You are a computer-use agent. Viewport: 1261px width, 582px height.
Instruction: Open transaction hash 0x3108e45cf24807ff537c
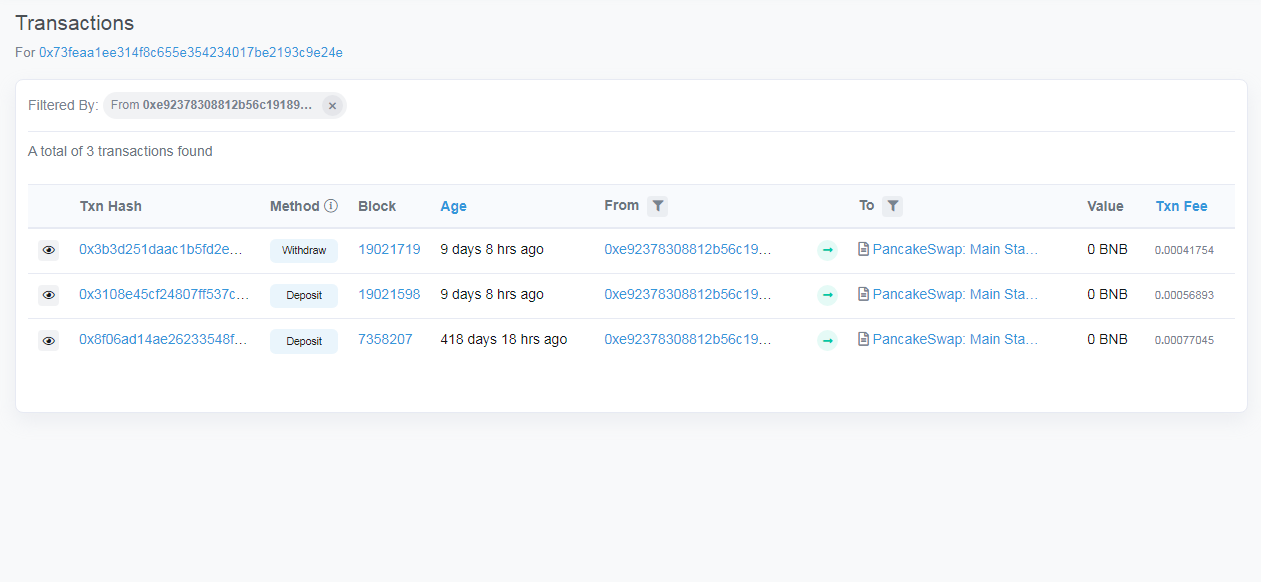(x=163, y=294)
